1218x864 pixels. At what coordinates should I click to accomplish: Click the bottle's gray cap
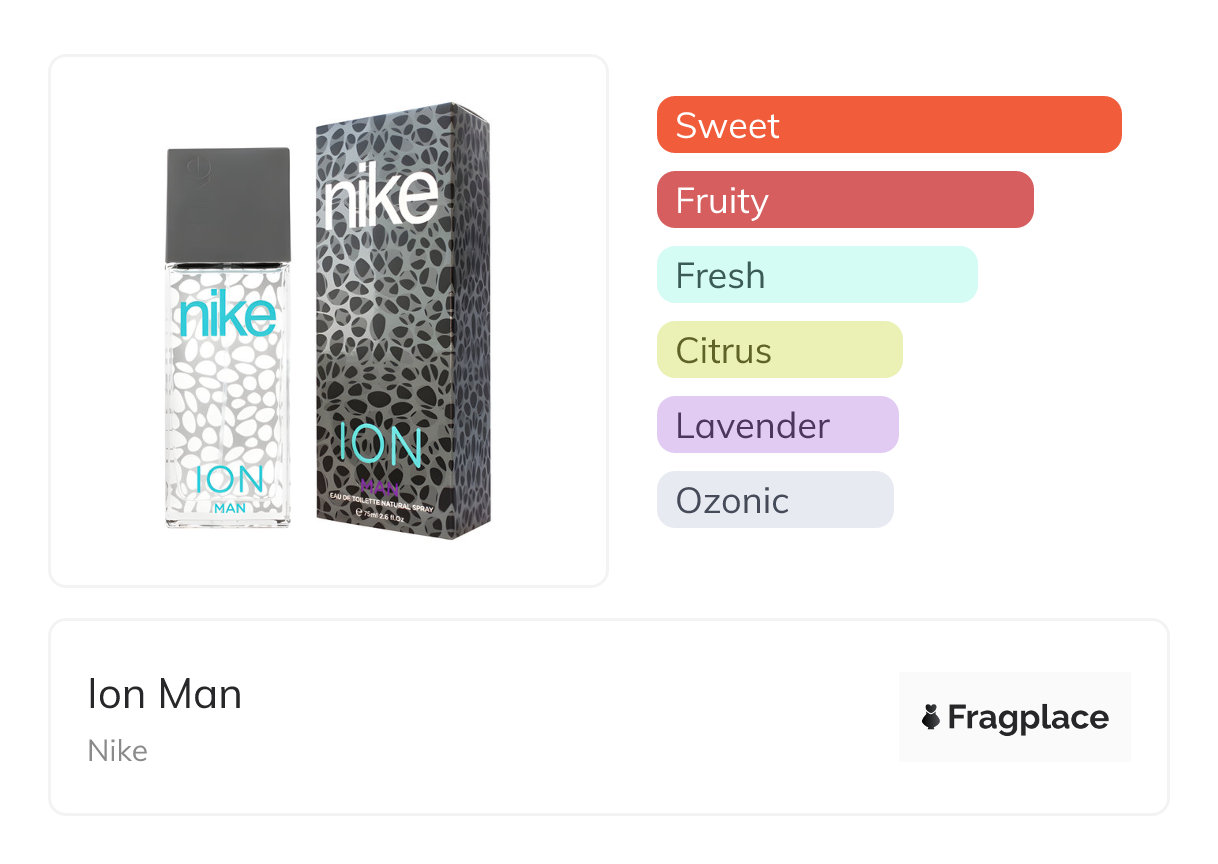[229, 205]
